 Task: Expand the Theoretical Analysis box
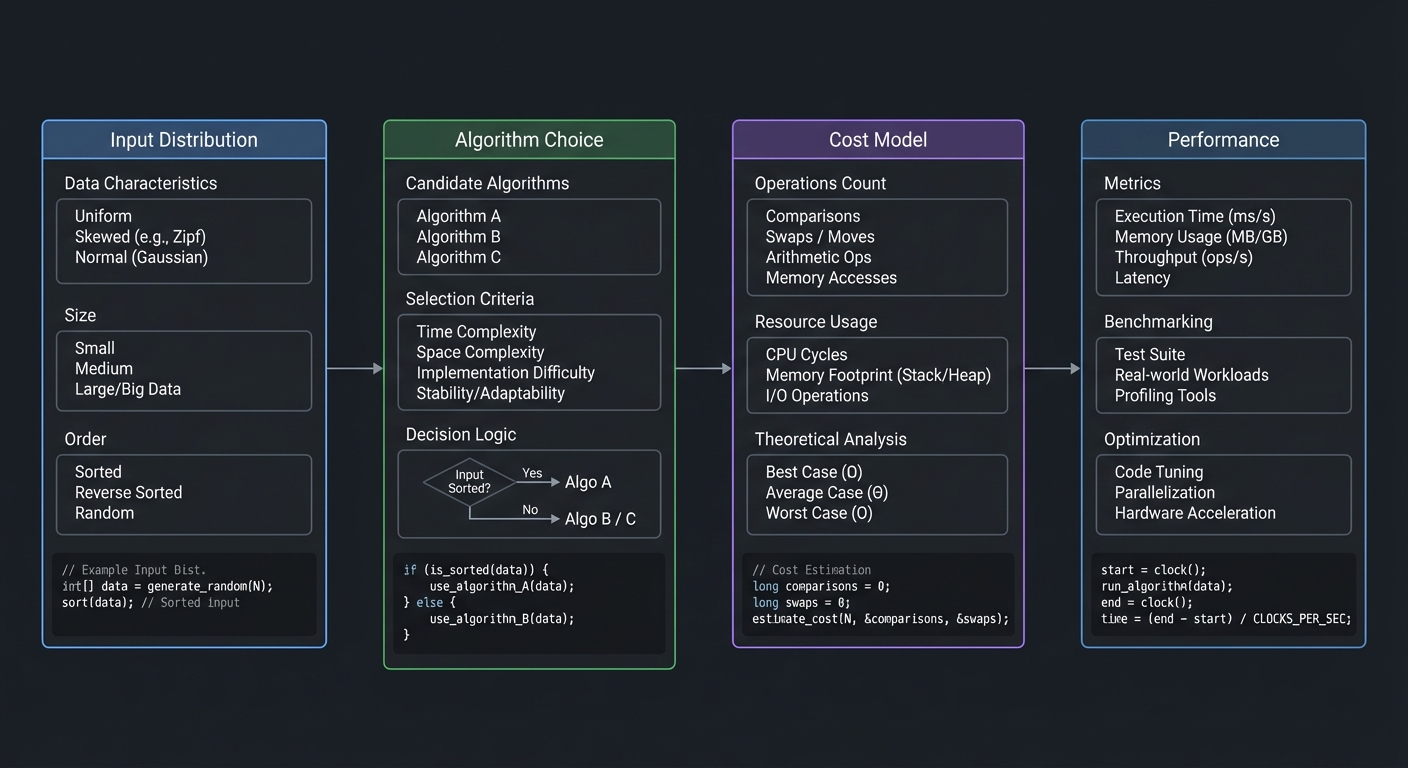pos(877,494)
